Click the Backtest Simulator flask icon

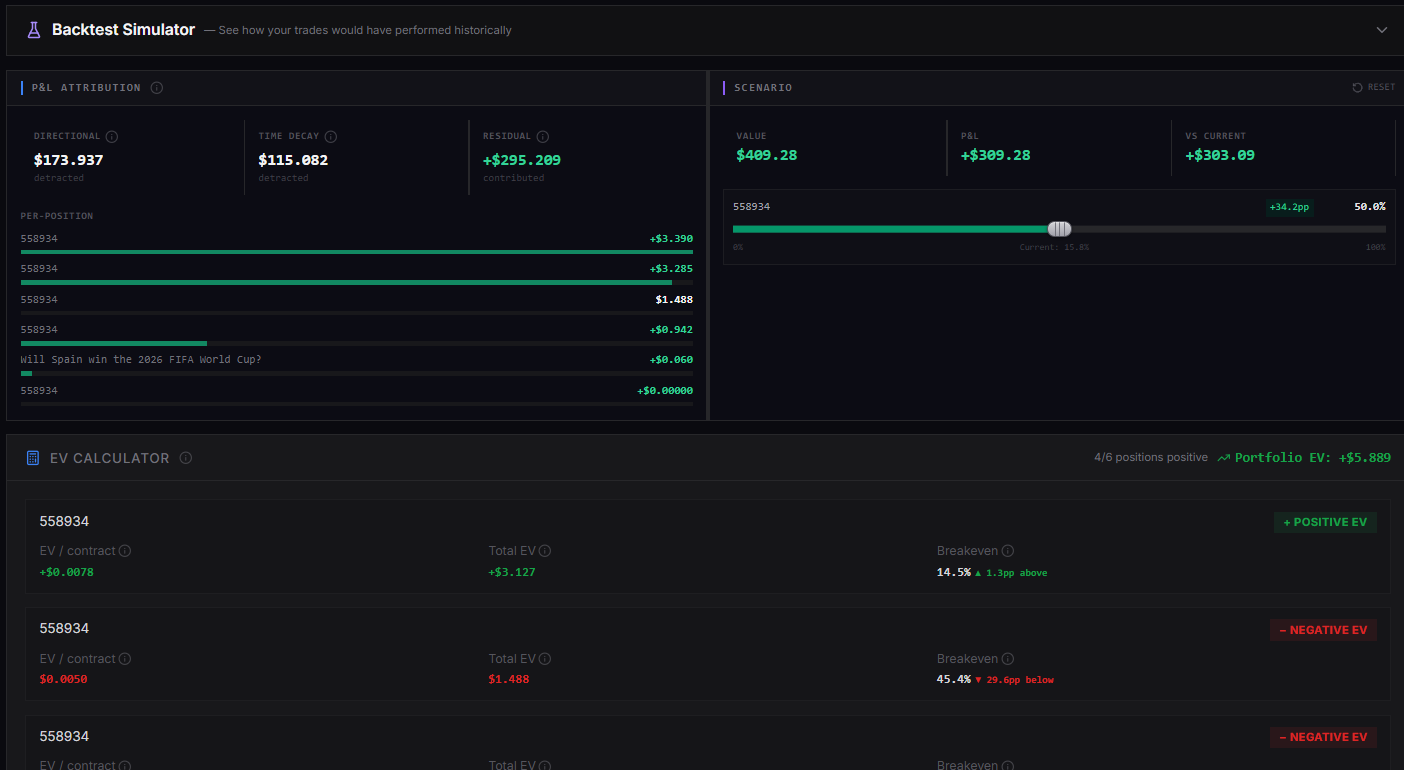coord(34,30)
